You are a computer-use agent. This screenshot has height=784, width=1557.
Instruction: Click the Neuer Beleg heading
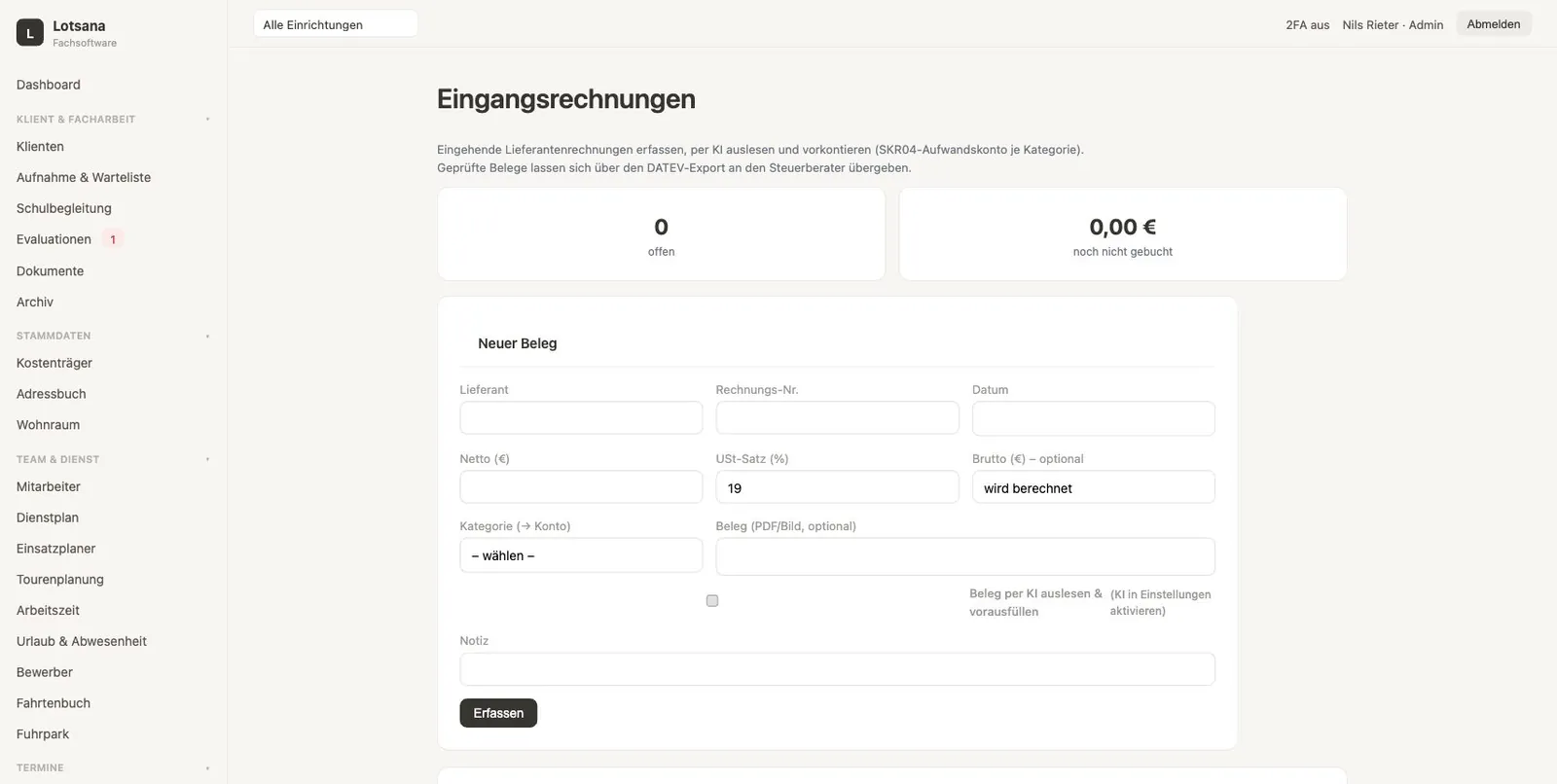point(518,343)
